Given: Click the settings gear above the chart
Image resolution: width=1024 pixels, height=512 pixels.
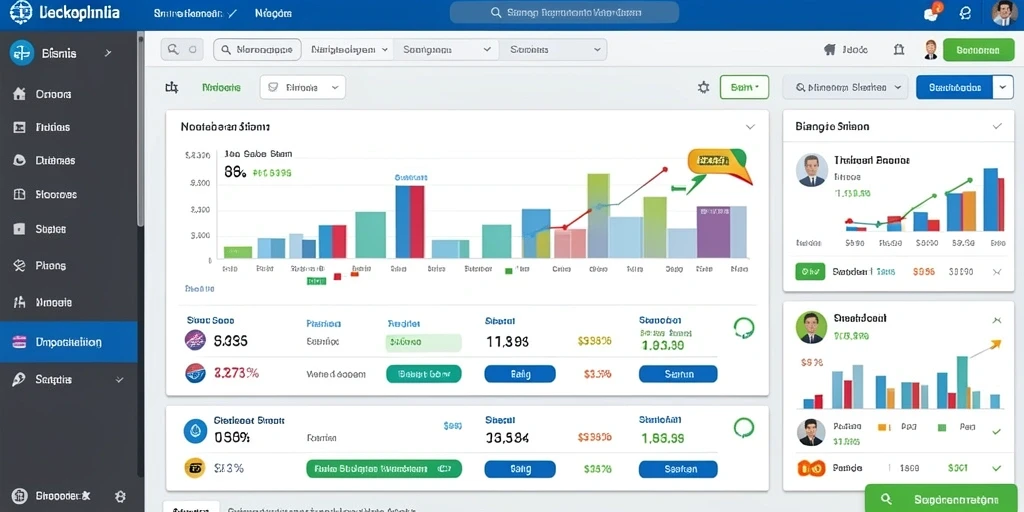Looking at the screenshot, I should (x=703, y=87).
